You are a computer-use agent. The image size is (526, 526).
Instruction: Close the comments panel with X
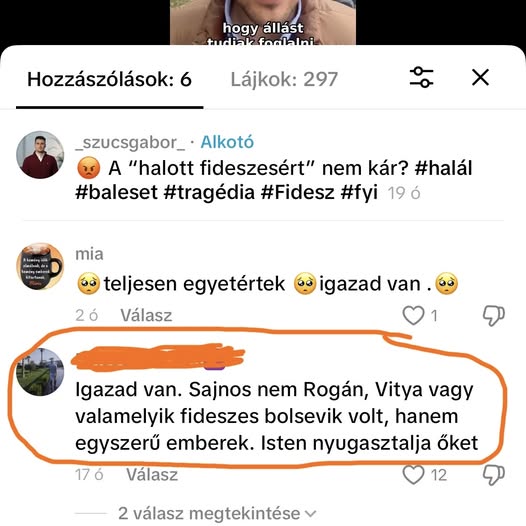(480, 77)
